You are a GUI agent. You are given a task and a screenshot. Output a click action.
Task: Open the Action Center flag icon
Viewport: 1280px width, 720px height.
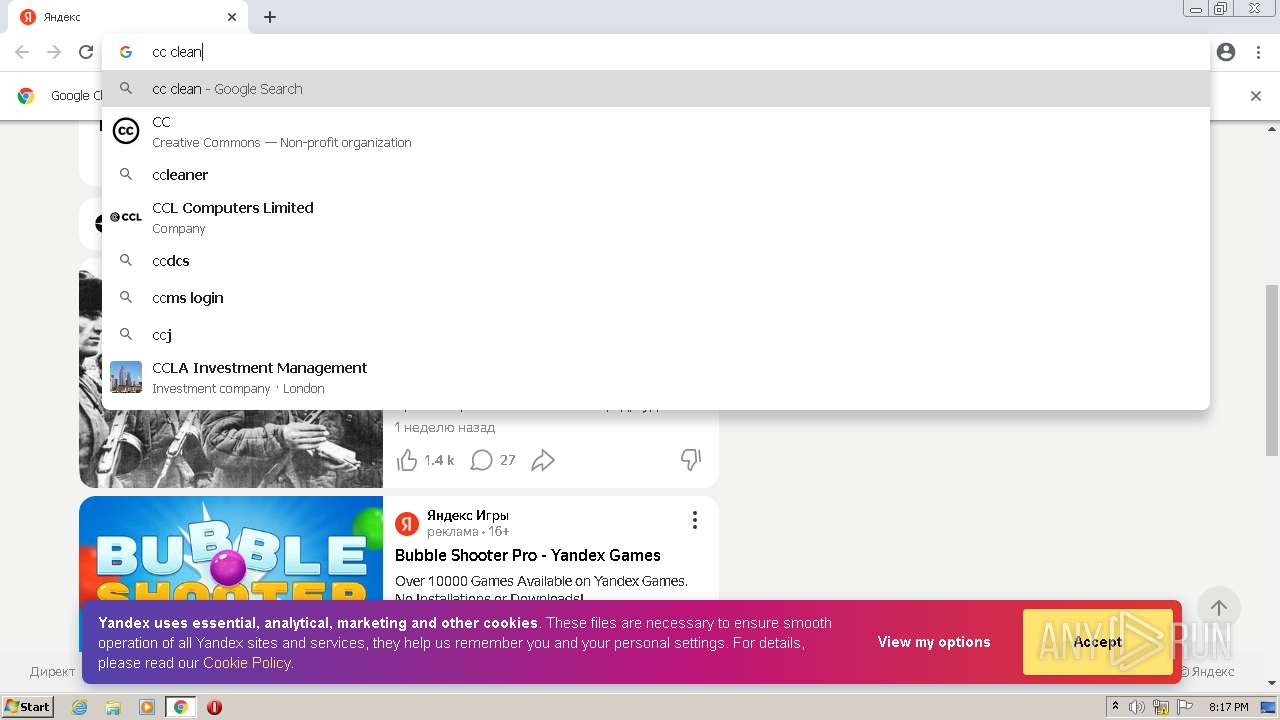point(1185,707)
